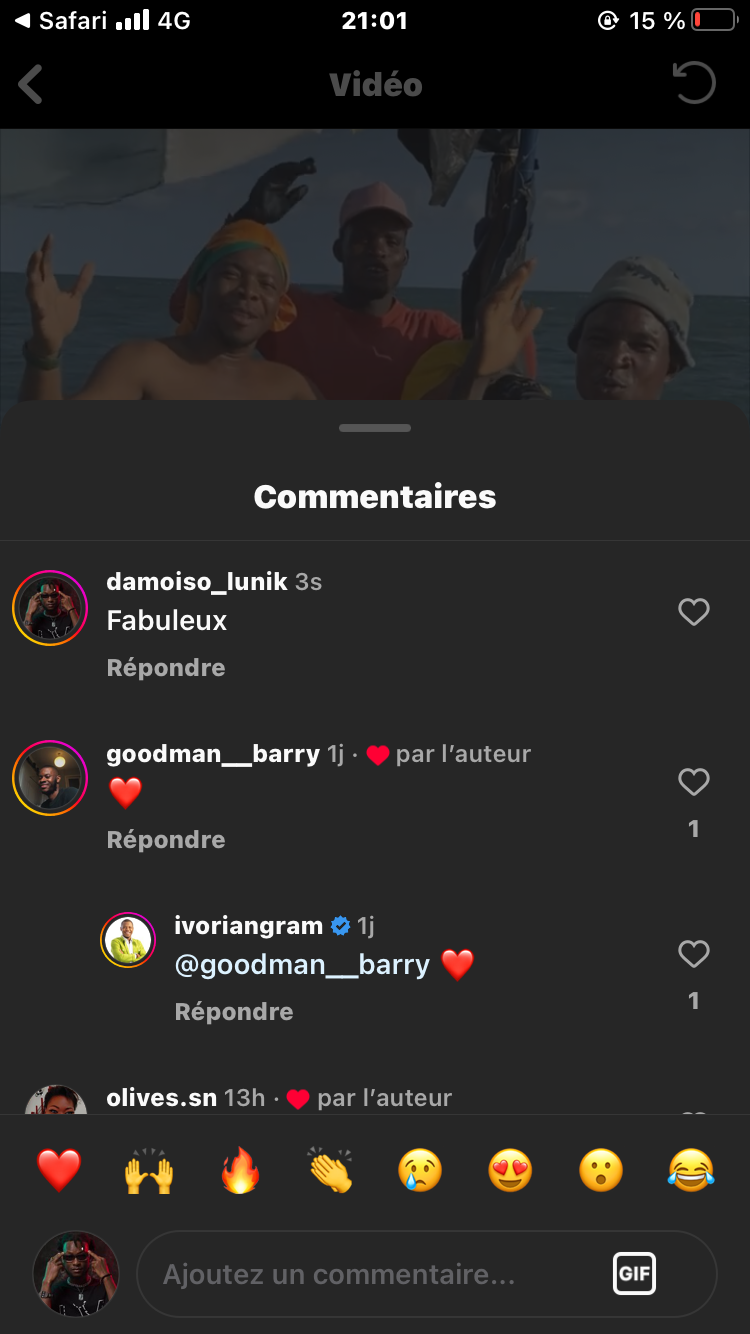Image resolution: width=750 pixels, height=1334 pixels.
Task: Insert clapping hands quick emoji
Action: pos(330,1169)
